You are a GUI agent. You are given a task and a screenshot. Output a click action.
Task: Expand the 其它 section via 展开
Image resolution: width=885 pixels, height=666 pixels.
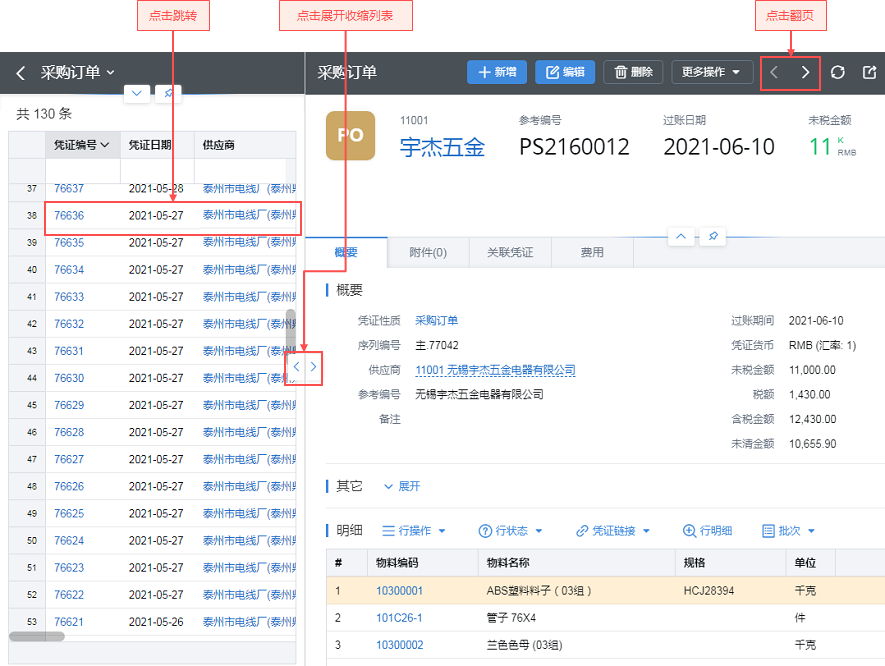[402, 486]
